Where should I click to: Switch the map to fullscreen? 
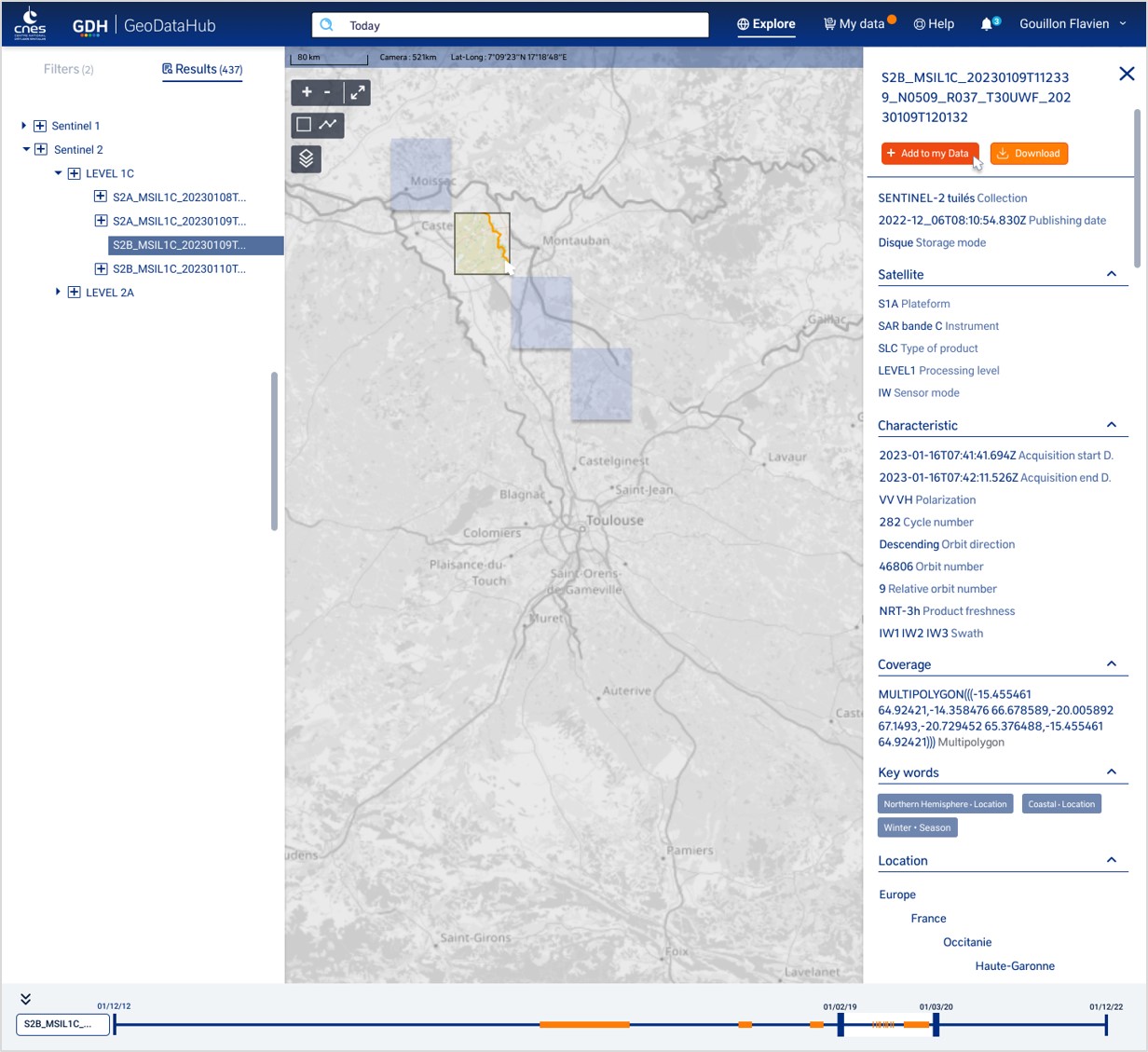358,92
